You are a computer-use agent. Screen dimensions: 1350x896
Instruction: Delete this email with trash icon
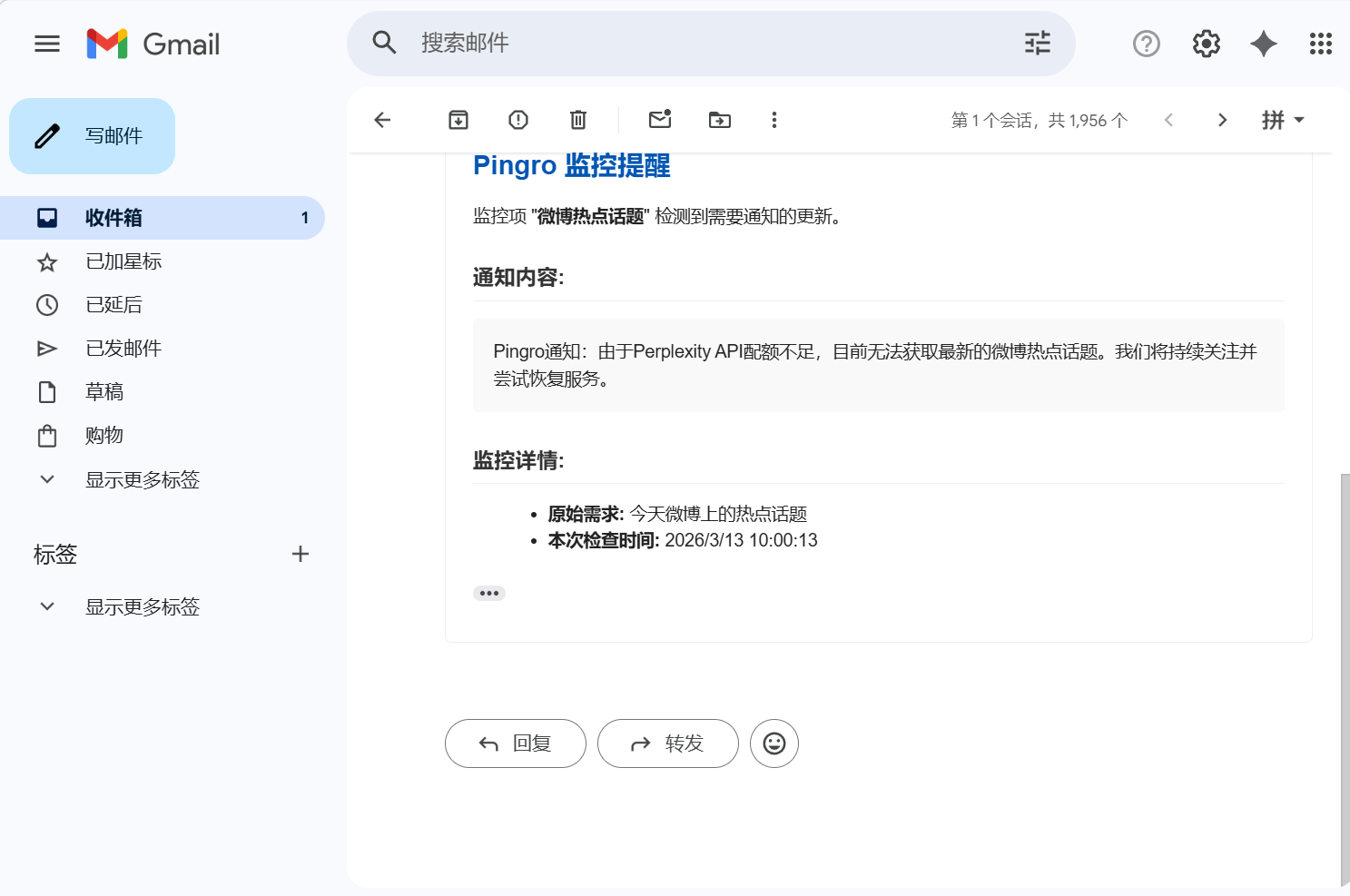578,120
